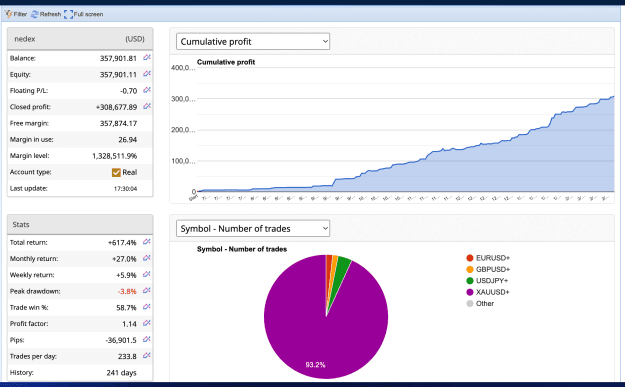The width and height of the screenshot is (625, 387).
Task: Switch to Full screen view
Action: point(84,14)
